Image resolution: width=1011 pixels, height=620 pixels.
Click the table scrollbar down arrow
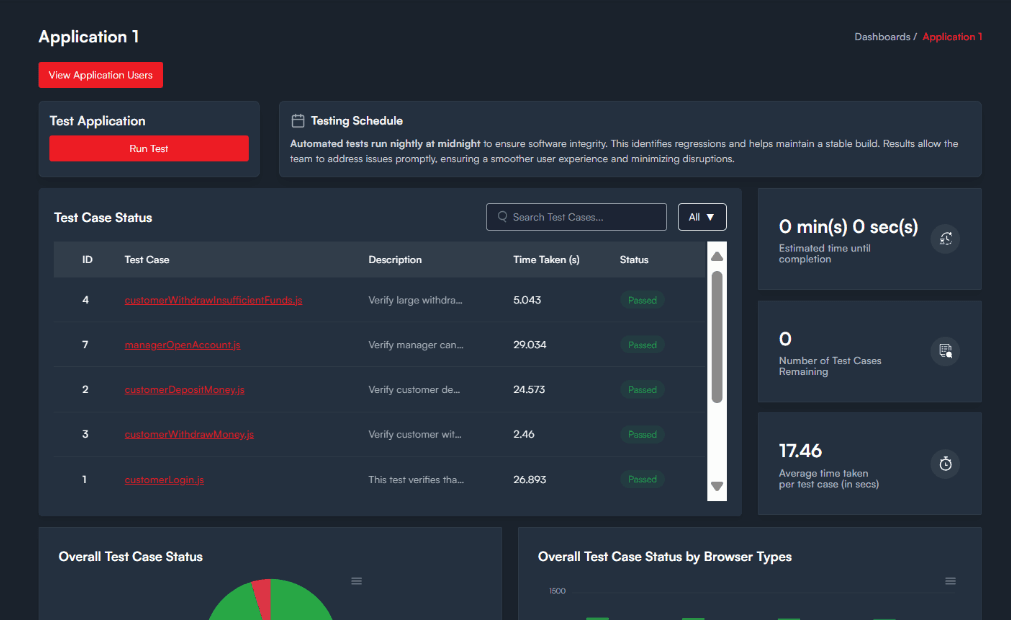pos(717,487)
